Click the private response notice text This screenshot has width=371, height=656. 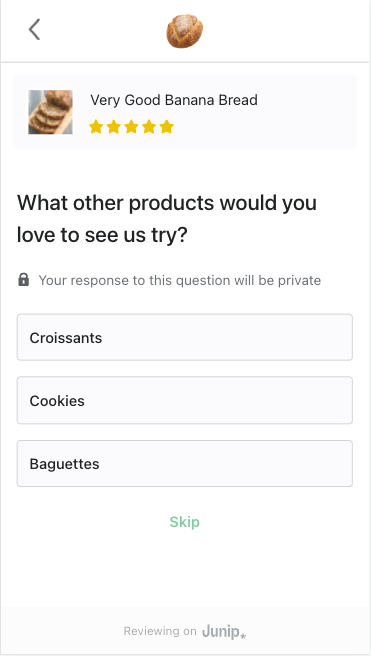click(180, 280)
